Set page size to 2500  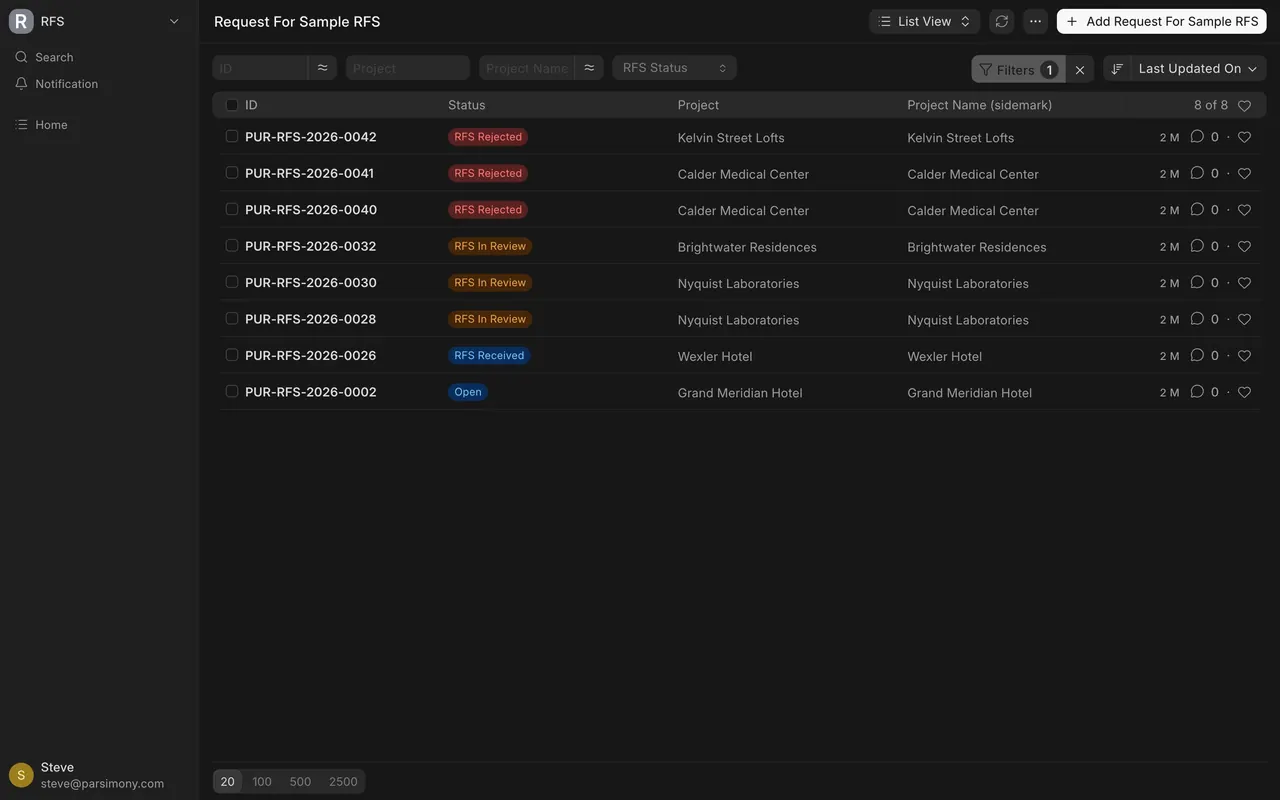[x=343, y=782]
